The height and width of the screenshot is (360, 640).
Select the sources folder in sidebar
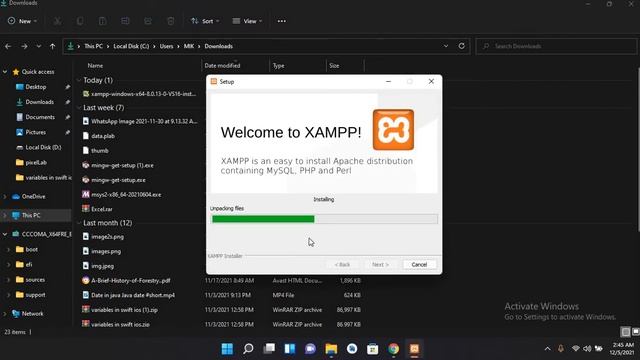coord(35,280)
